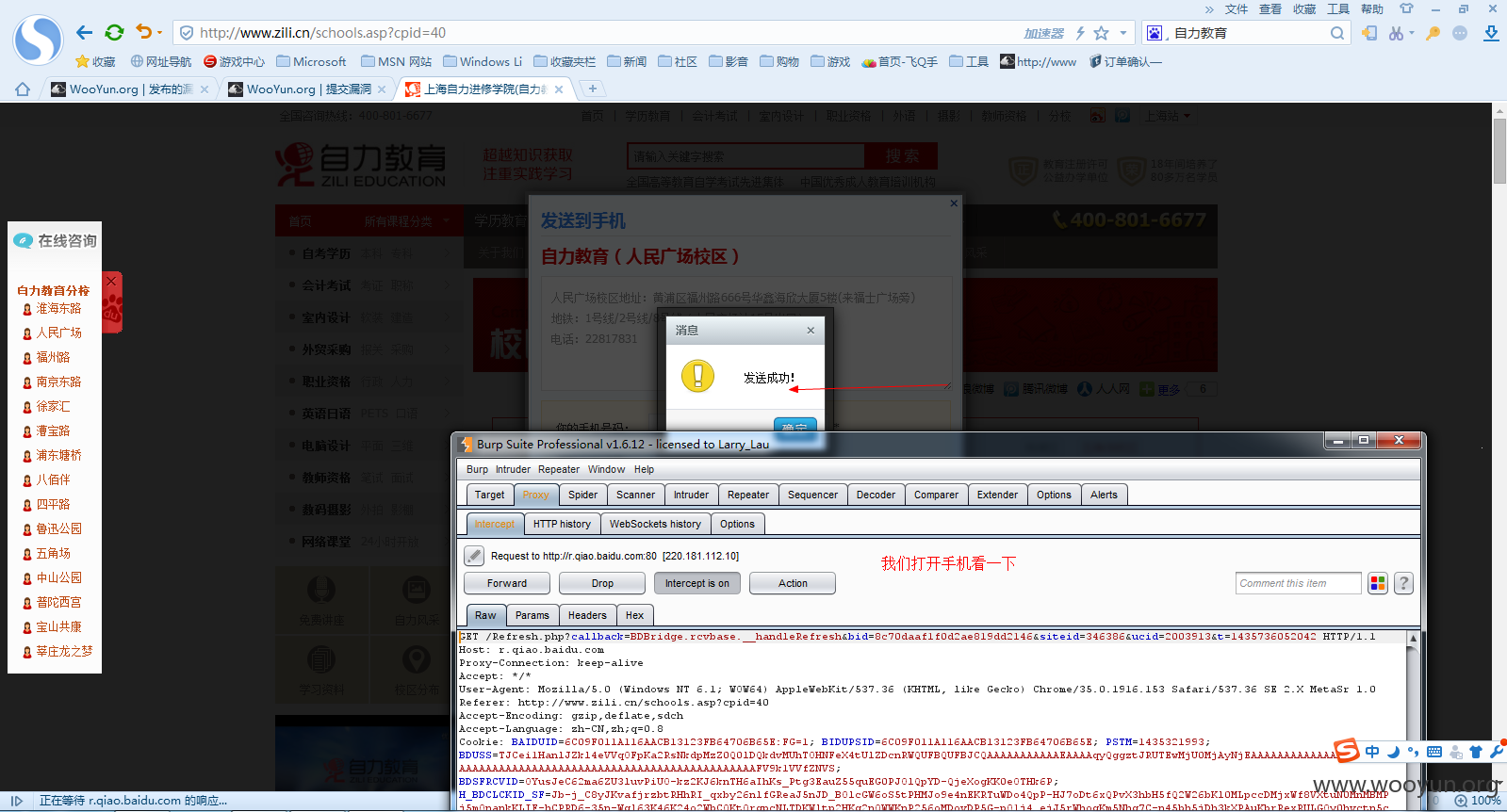Click the orange undo closed-tab icon
The width and height of the screenshot is (1507, 812).
pos(143,32)
